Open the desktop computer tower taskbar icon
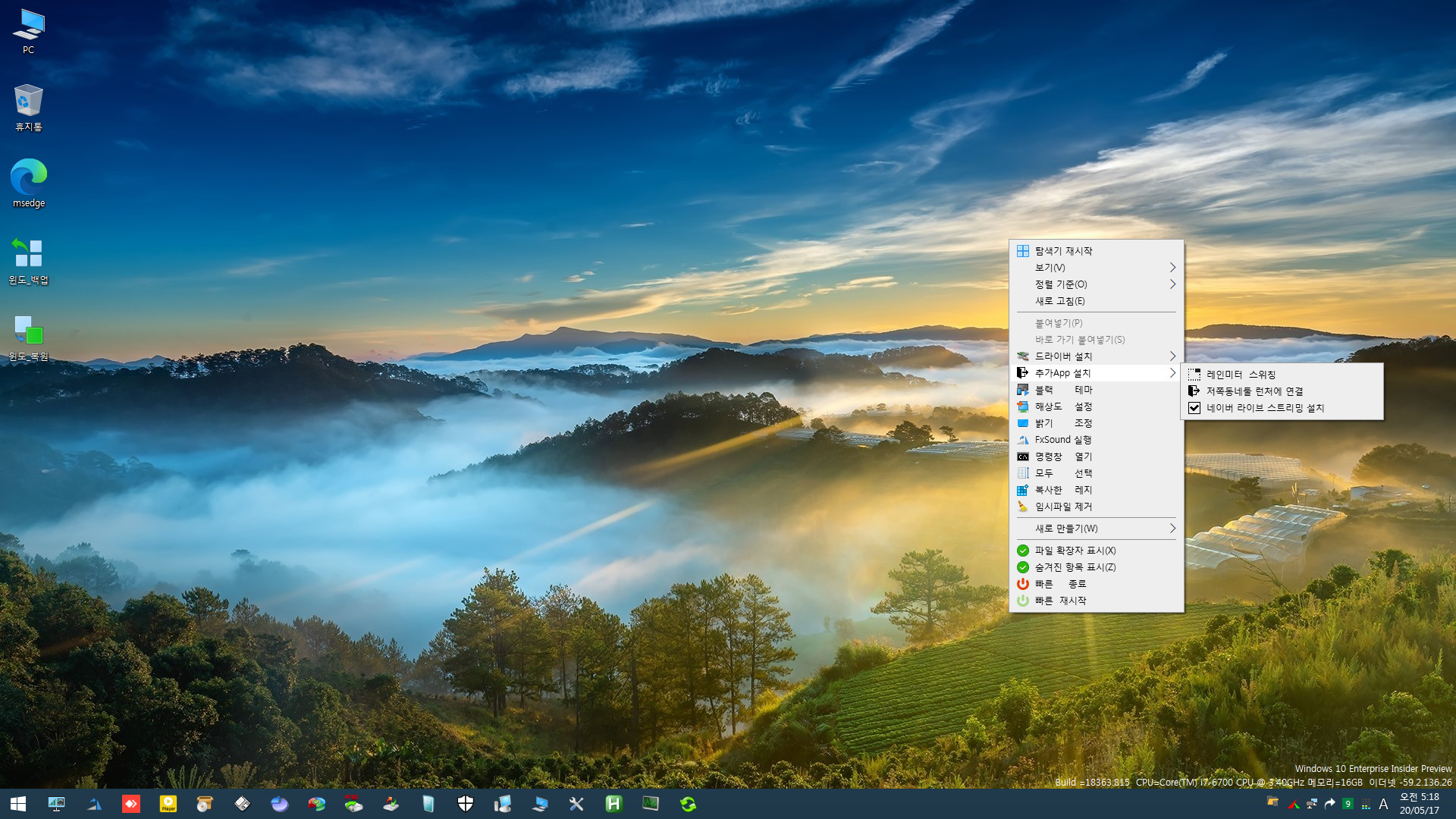Screen dimensions: 1456x819 (x=502, y=804)
